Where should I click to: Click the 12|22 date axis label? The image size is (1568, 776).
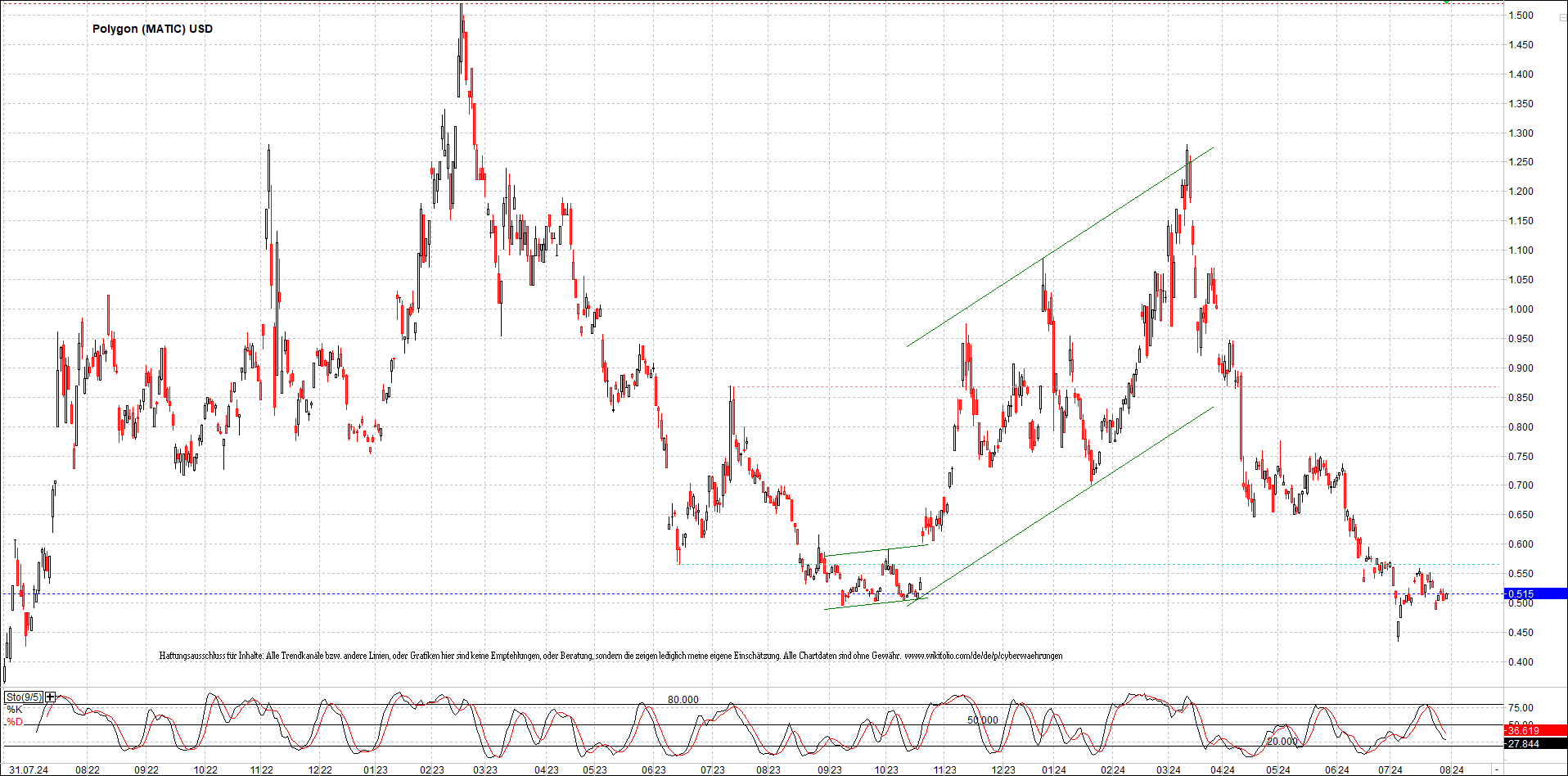click(x=320, y=769)
